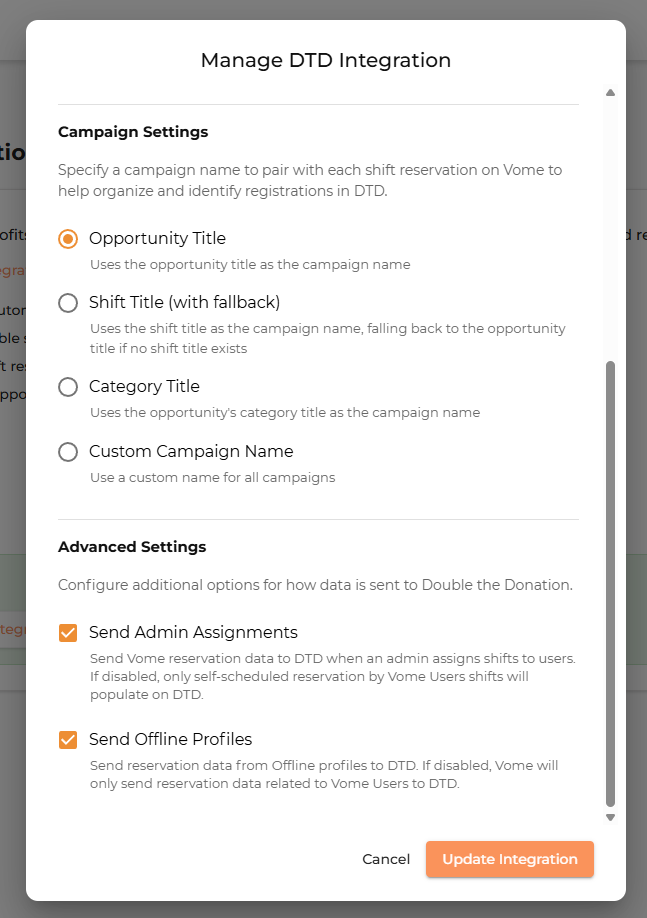Click the scrollbar up arrow
Screen dimensions: 647x918
pos(610,93)
